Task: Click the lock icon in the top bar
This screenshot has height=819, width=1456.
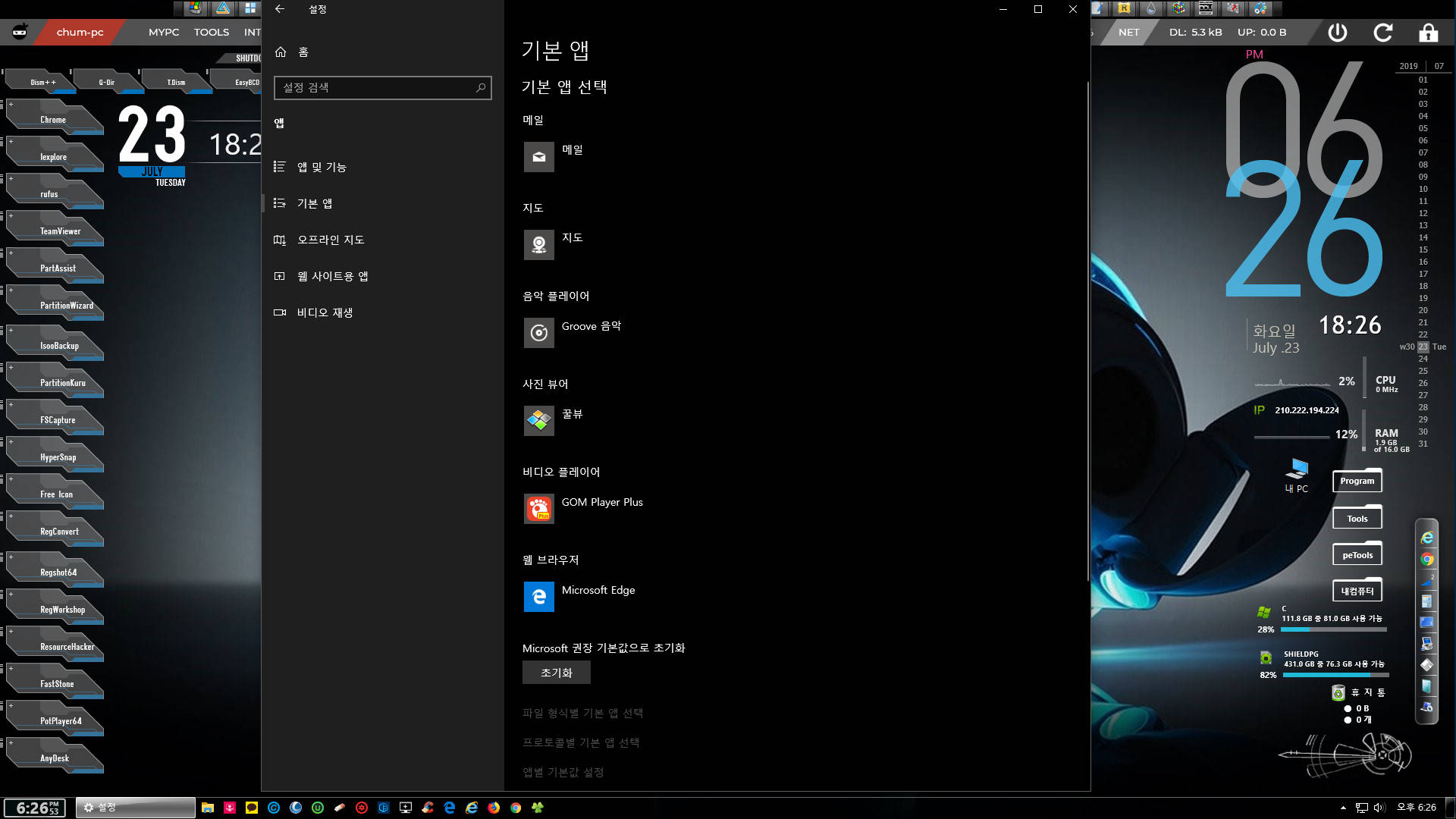Action: coord(1429,33)
